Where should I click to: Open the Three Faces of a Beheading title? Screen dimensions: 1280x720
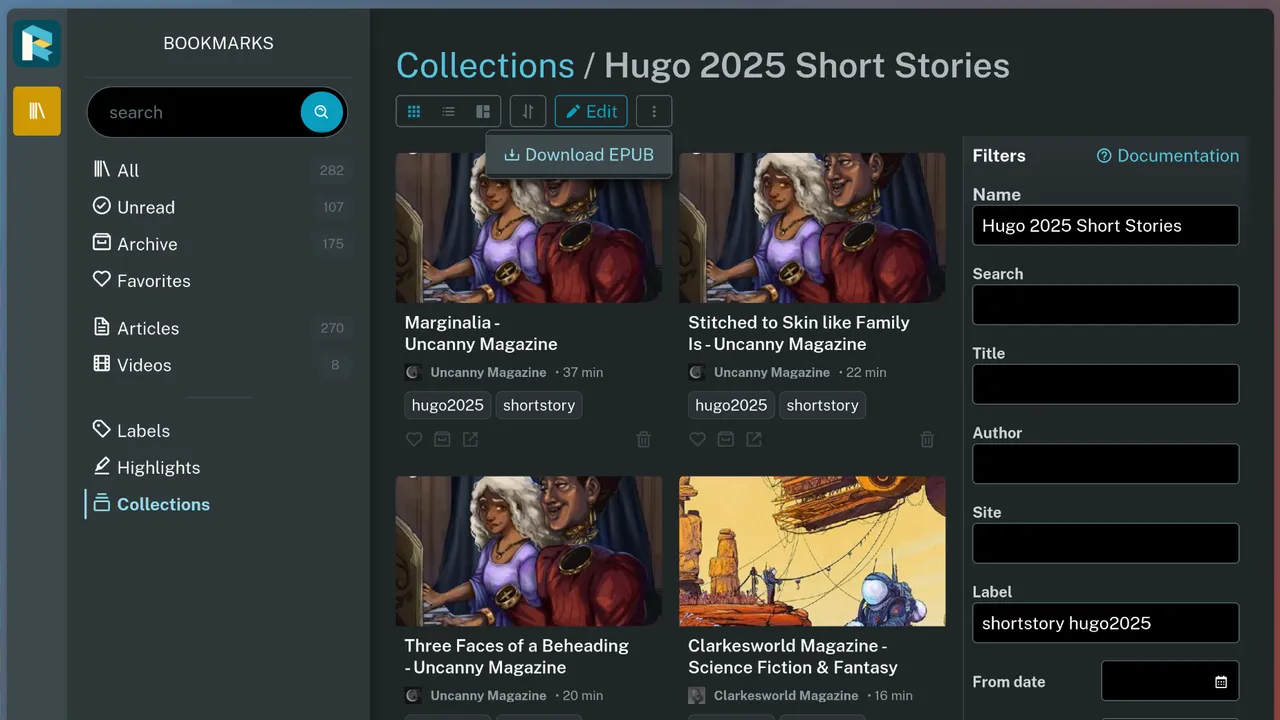coord(517,656)
